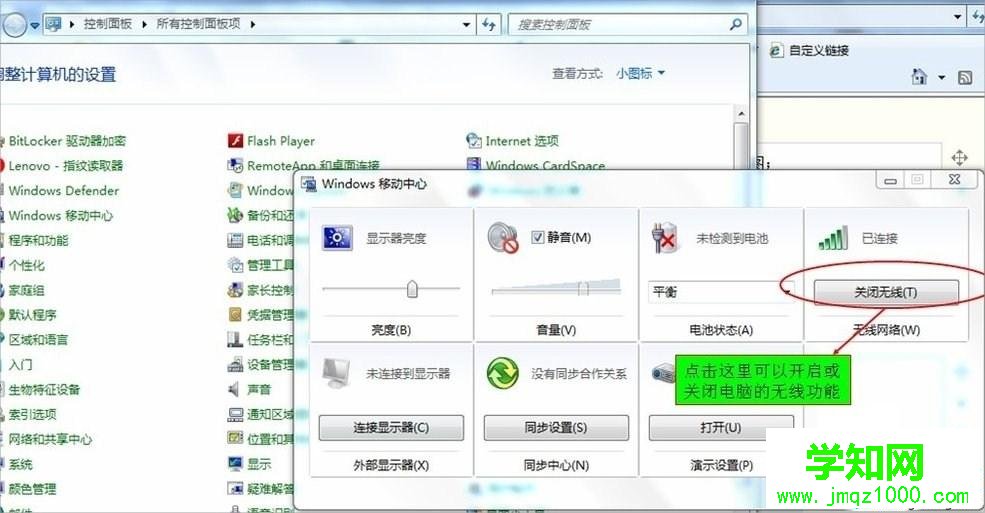Click the home icon in the browser window
The height and width of the screenshot is (513, 985).
[919, 77]
